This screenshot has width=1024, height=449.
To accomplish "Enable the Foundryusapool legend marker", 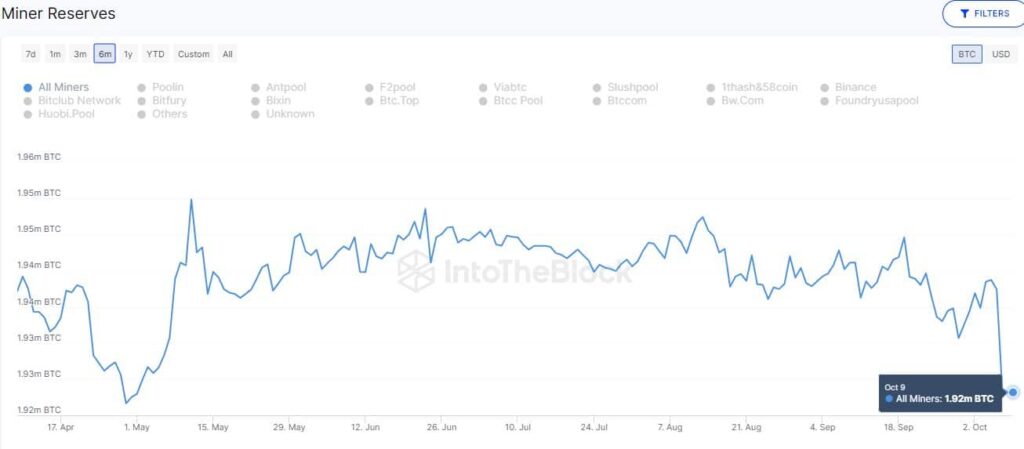I will pos(825,101).
